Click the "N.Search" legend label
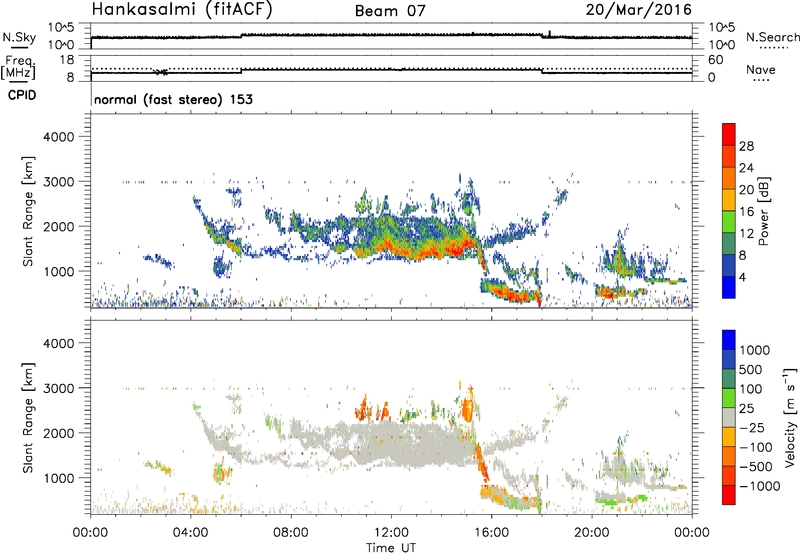 tap(772, 37)
